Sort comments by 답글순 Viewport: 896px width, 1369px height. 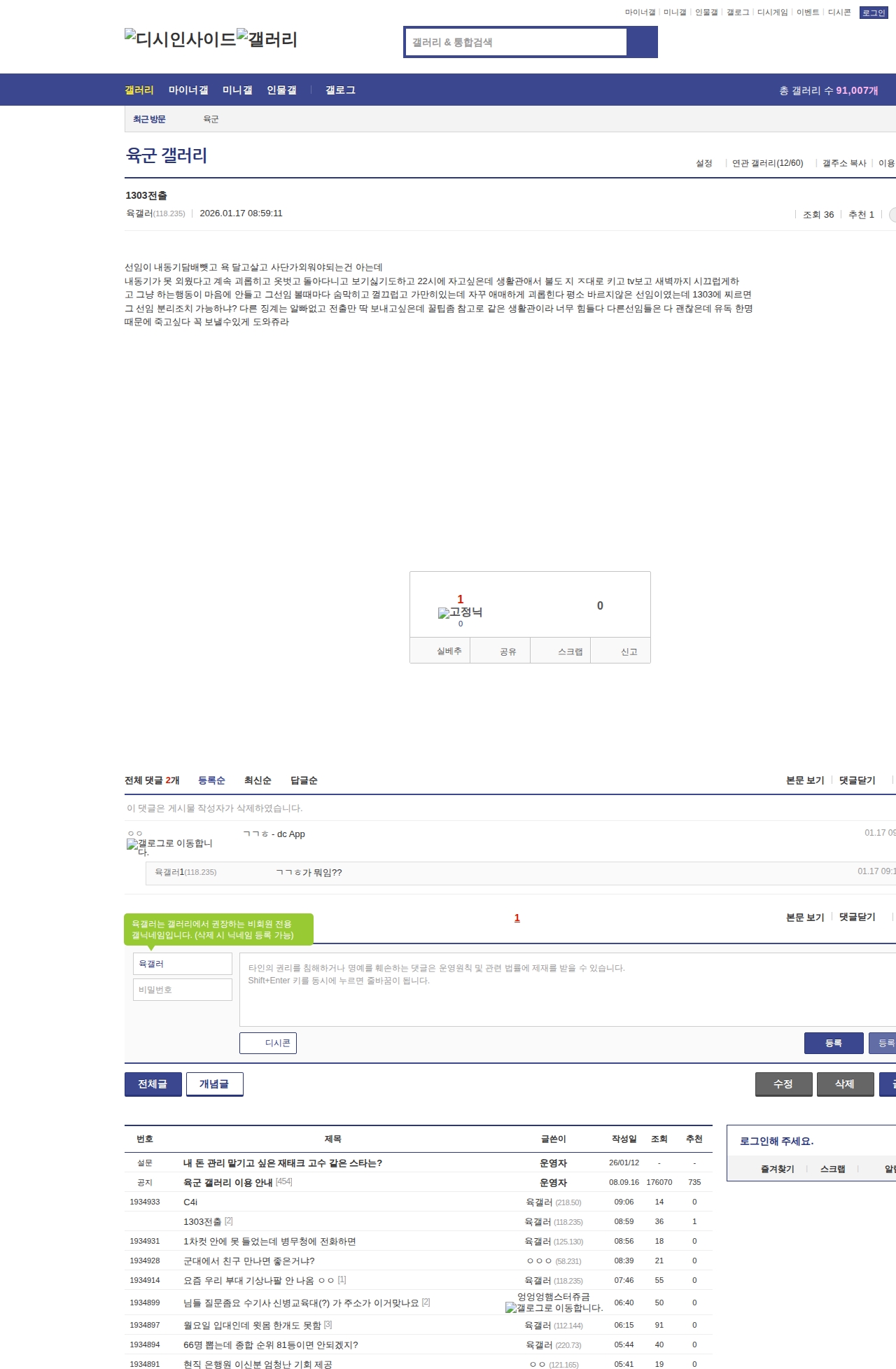(x=304, y=780)
